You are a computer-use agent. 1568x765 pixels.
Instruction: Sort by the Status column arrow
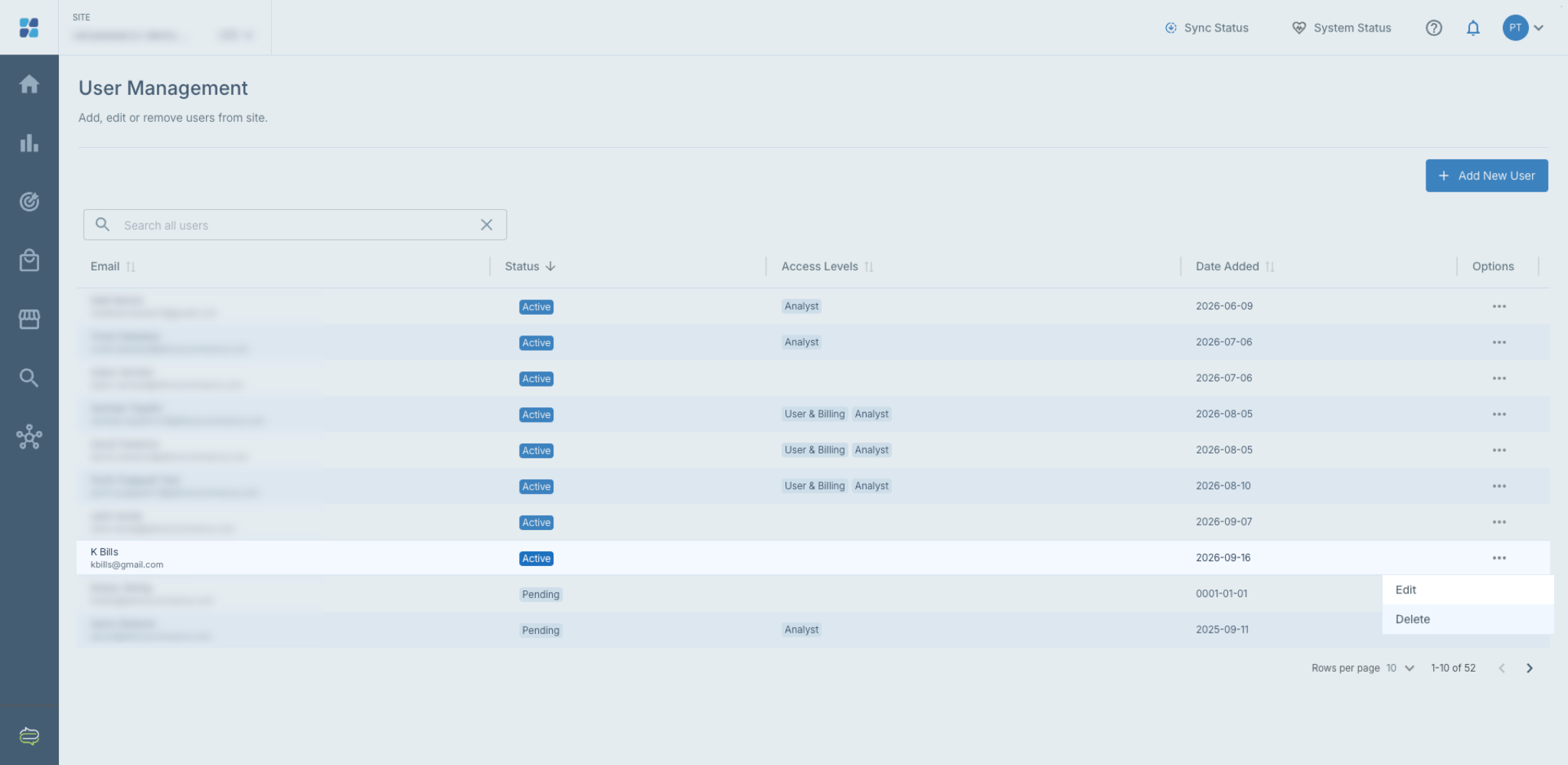pos(550,266)
